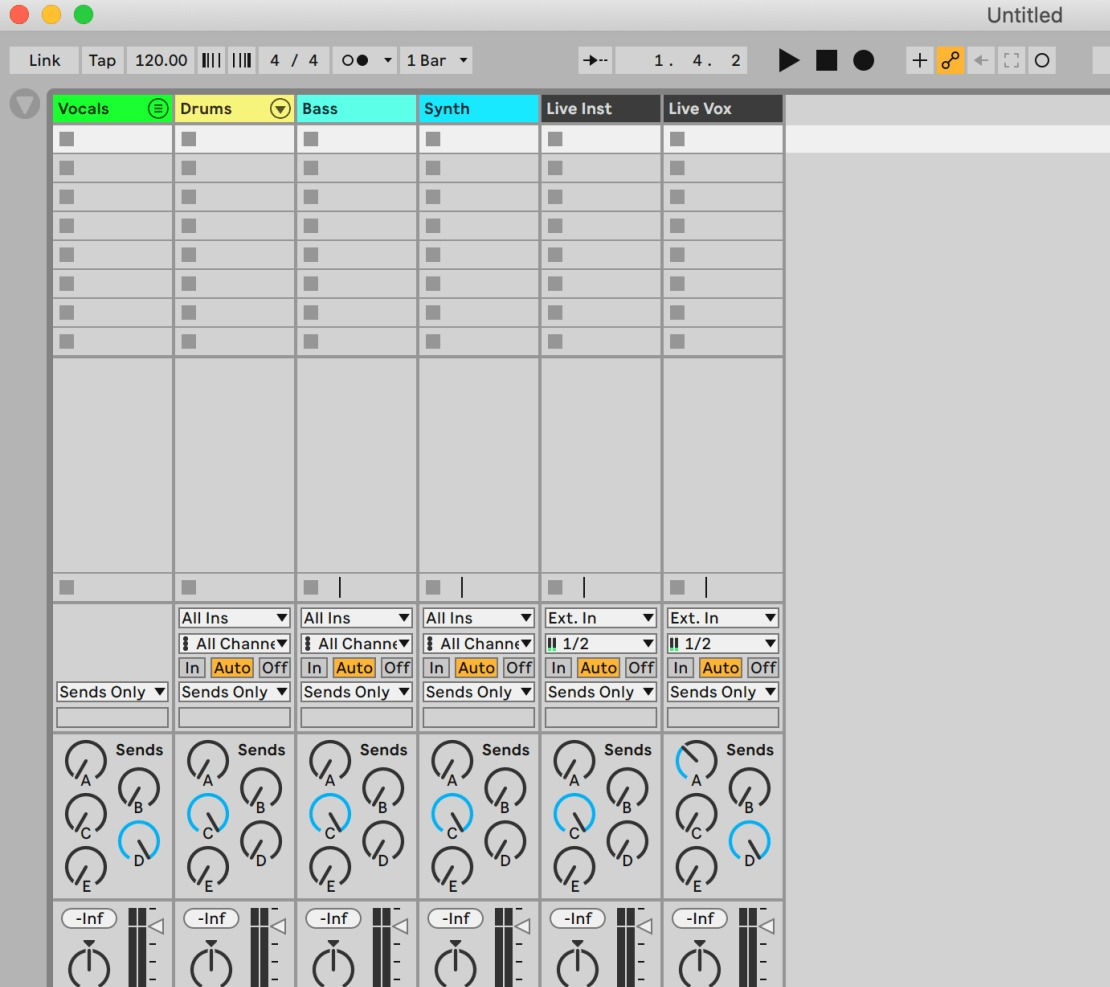
Task: Open Vocals Sends Only output dropdown
Action: (x=112, y=692)
